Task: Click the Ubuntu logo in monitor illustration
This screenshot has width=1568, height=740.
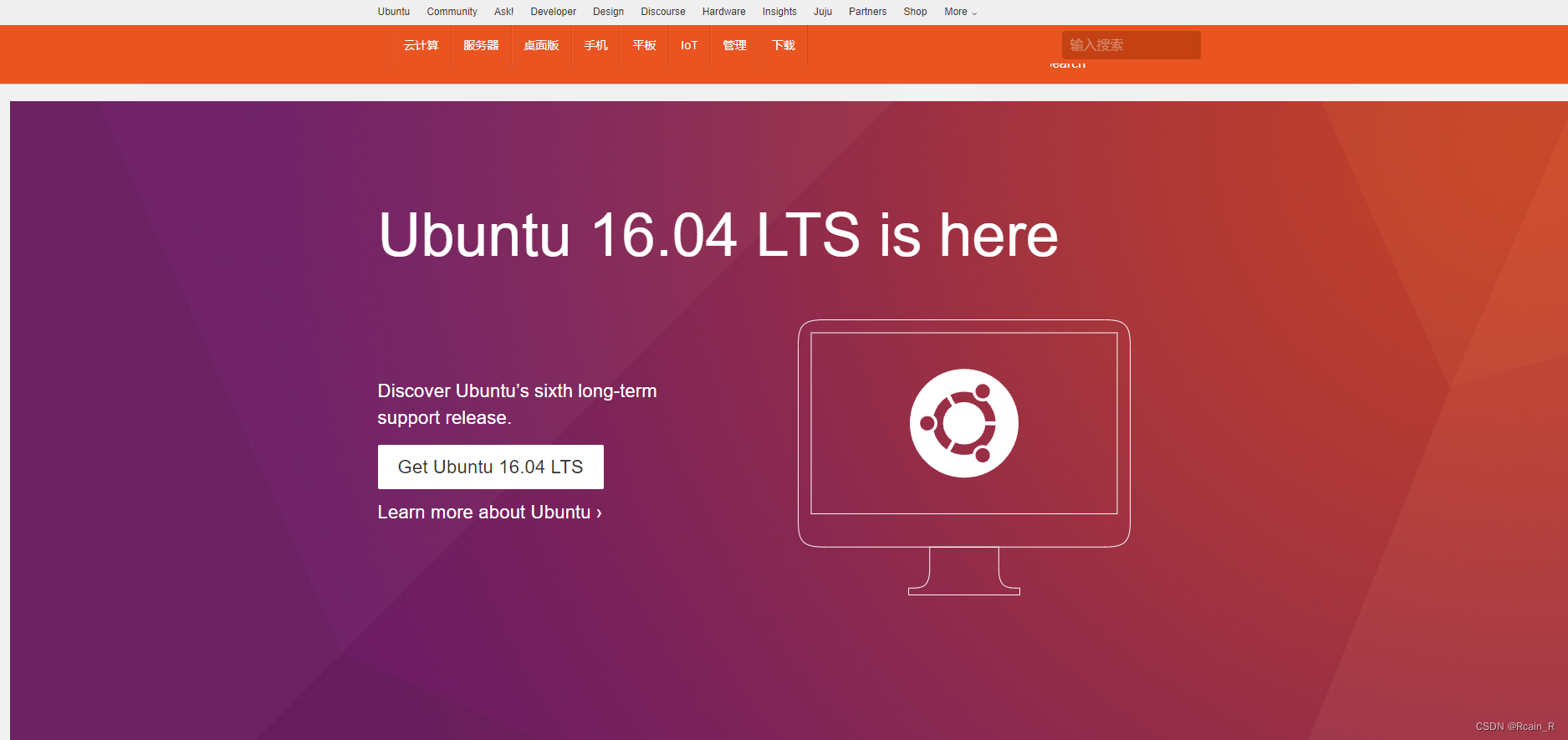Action: [x=963, y=423]
